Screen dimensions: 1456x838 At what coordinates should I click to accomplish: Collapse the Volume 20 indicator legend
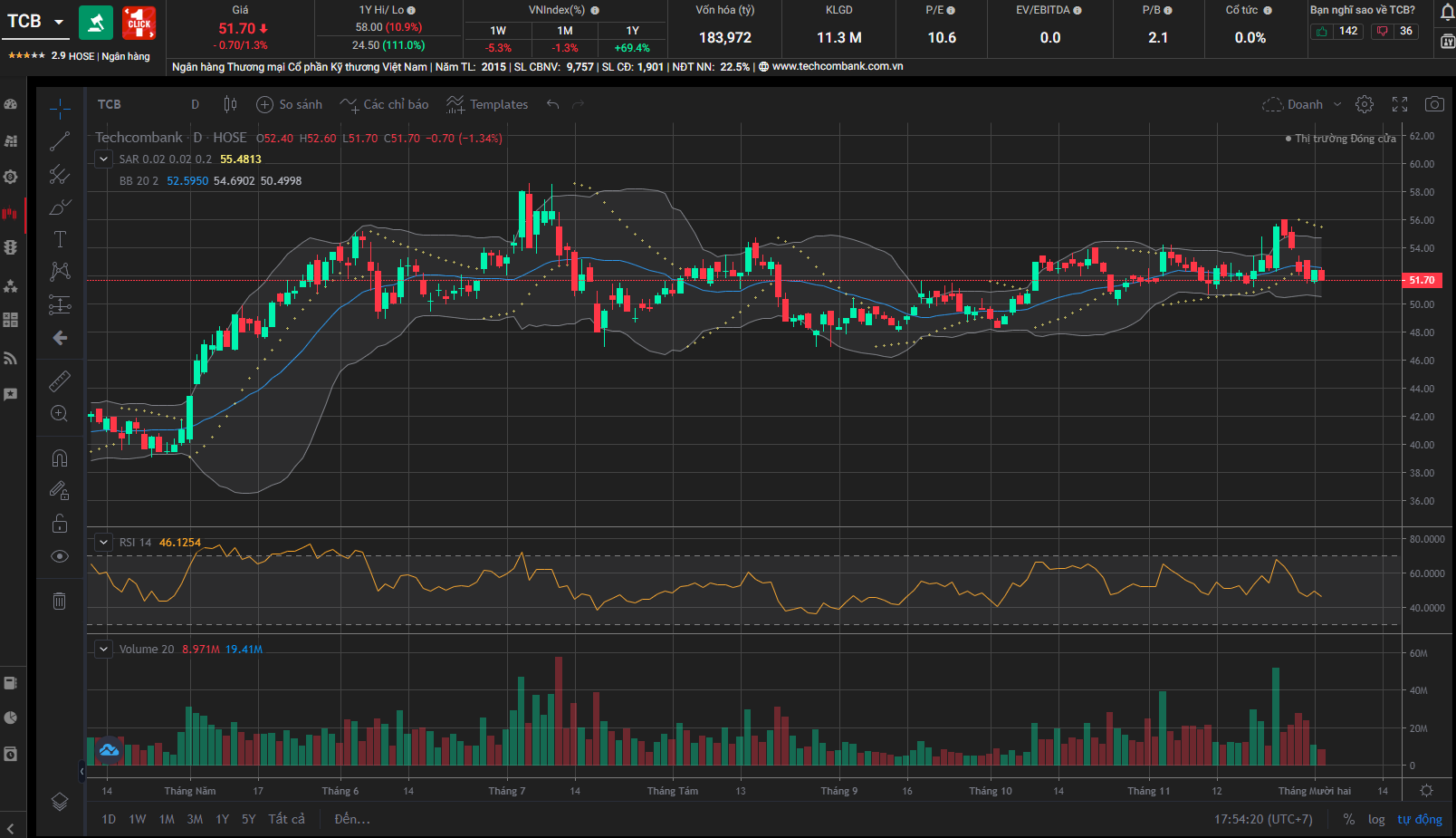104,649
